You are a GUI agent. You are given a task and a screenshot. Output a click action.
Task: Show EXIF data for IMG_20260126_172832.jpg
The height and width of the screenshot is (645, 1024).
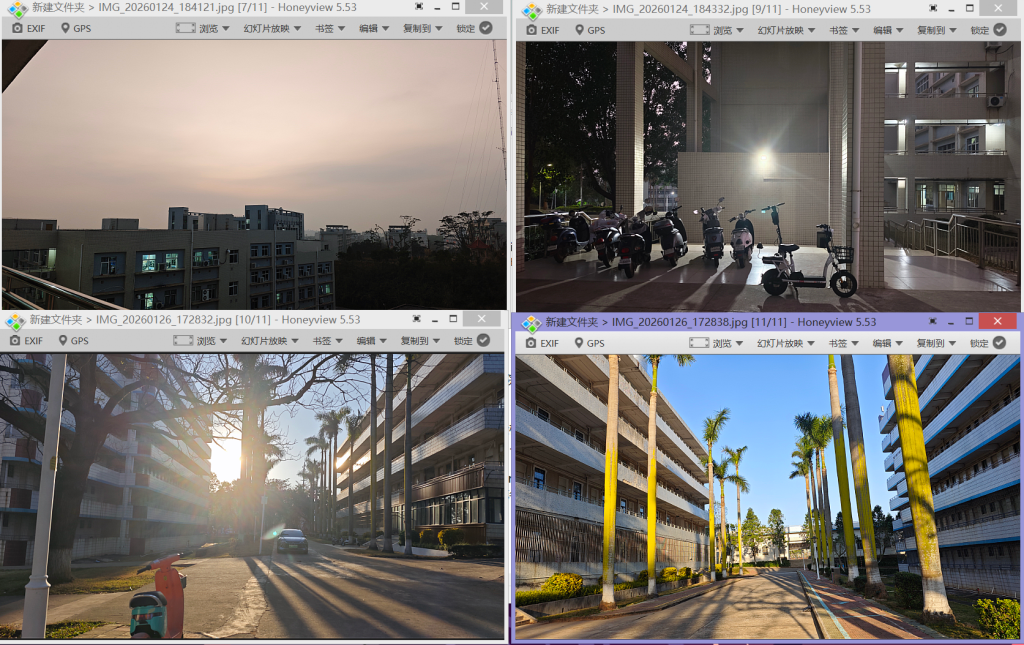[x=26, y=340]
